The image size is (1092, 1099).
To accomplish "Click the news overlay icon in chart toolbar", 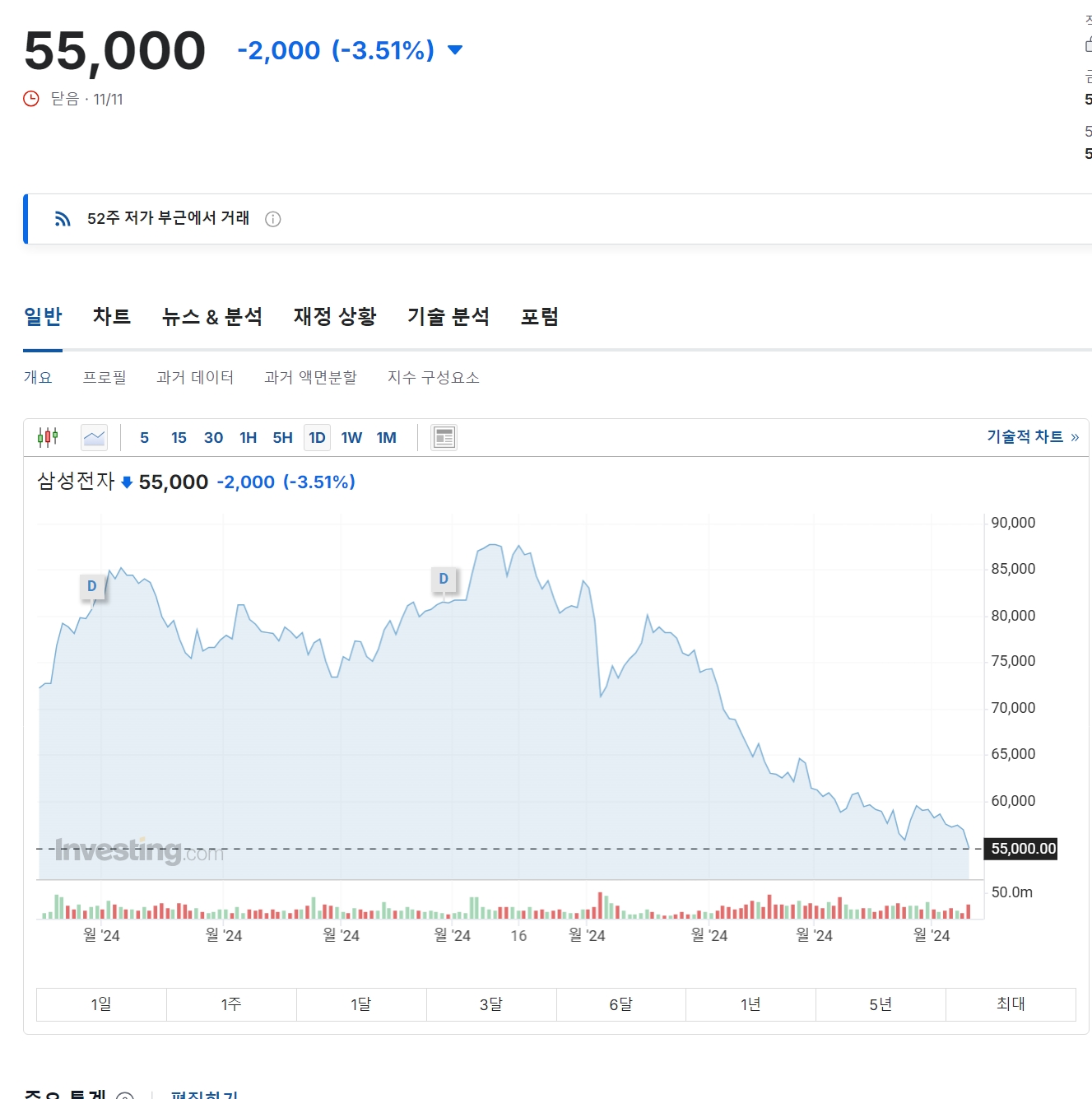I will coord(444,437).
